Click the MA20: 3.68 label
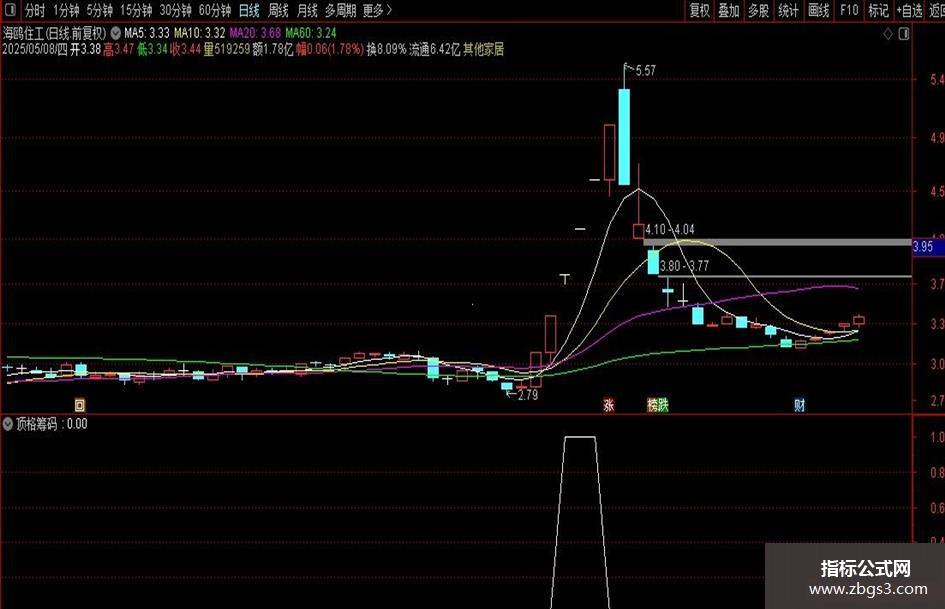The image size is (945, 609). [255, 33]
